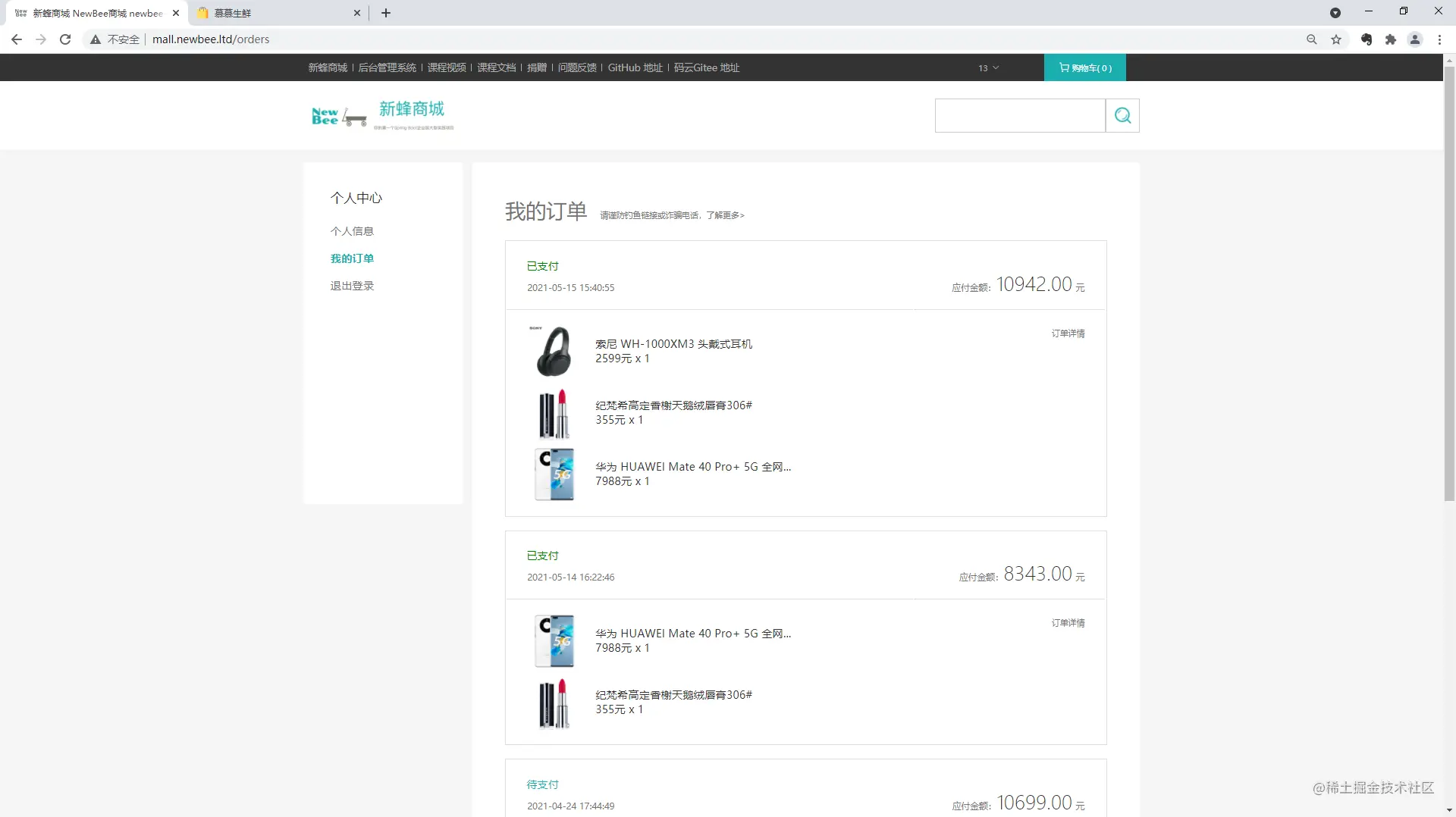The width and height of the screenshot is (1456, 817).
Task: Click the 8343.00 order amount
Action: (x=1038, y=574)
